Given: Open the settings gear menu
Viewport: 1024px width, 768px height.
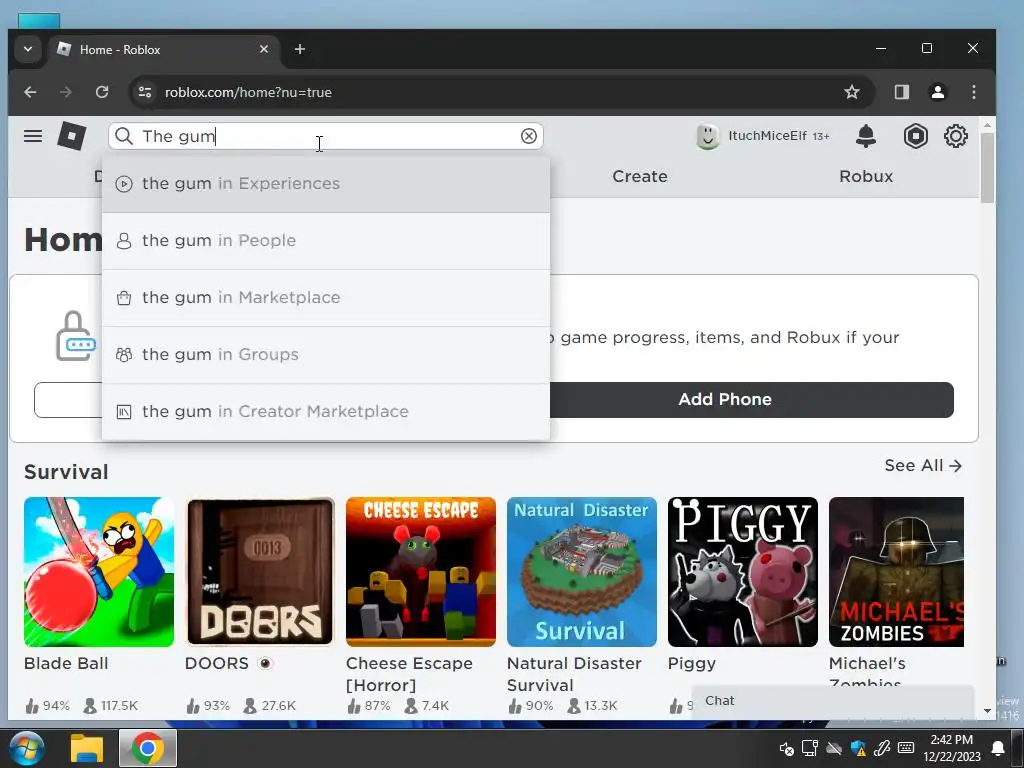Looking at the screenshot, I should tap(955, 136).
